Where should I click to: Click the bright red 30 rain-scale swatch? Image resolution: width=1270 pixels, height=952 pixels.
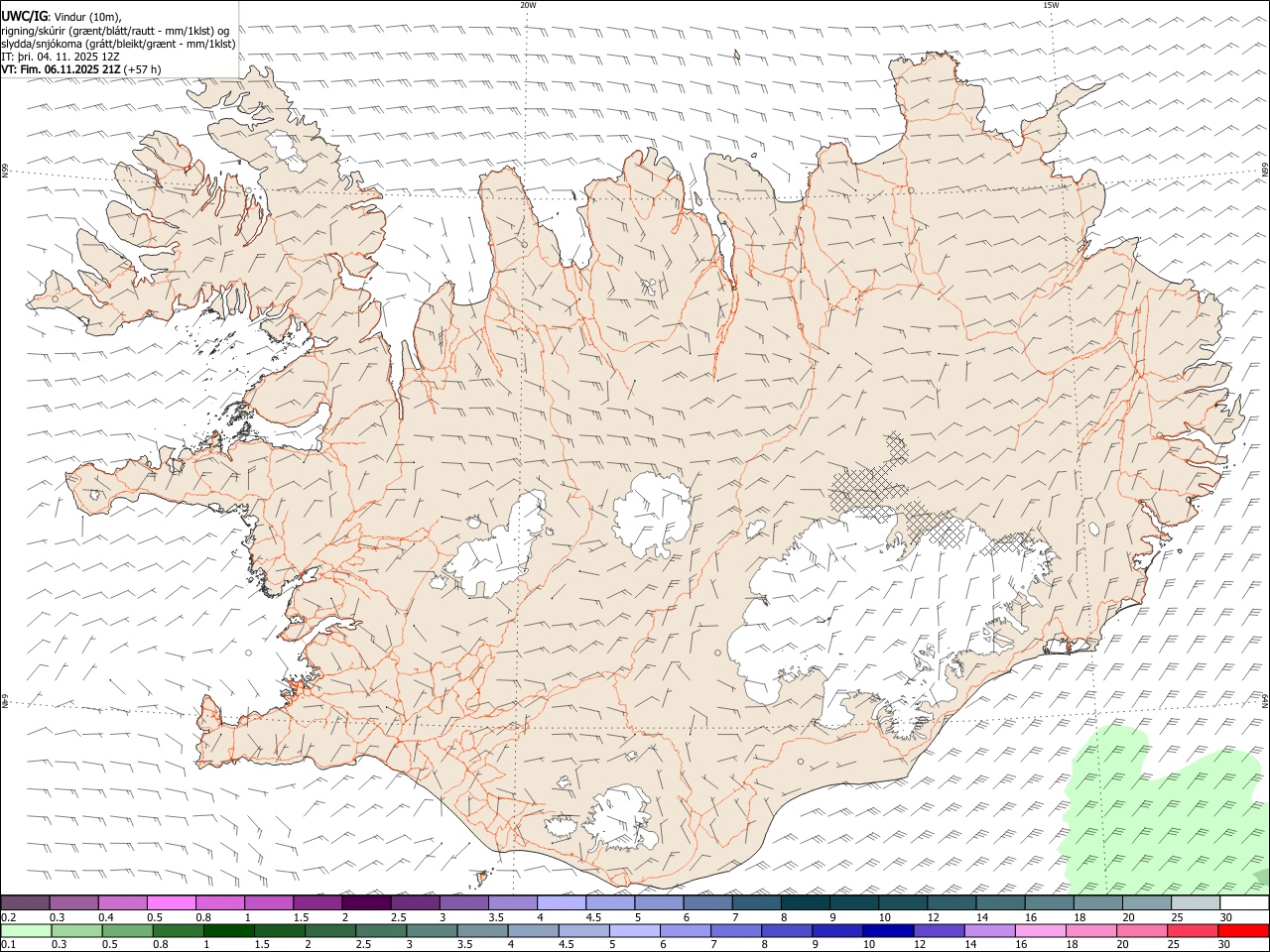pos(1242,931)
